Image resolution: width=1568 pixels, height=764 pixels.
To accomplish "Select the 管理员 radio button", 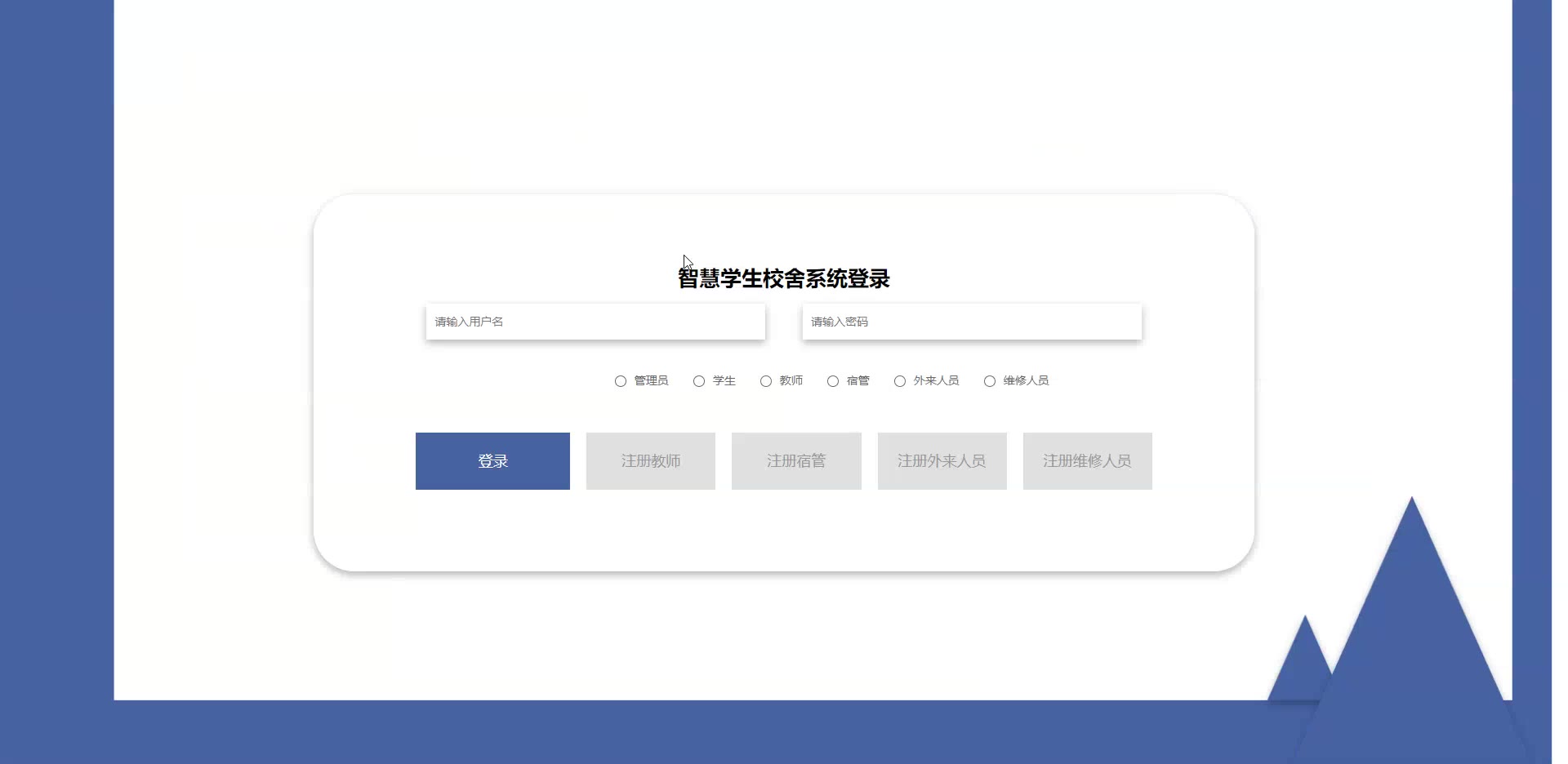I will 621,381.
